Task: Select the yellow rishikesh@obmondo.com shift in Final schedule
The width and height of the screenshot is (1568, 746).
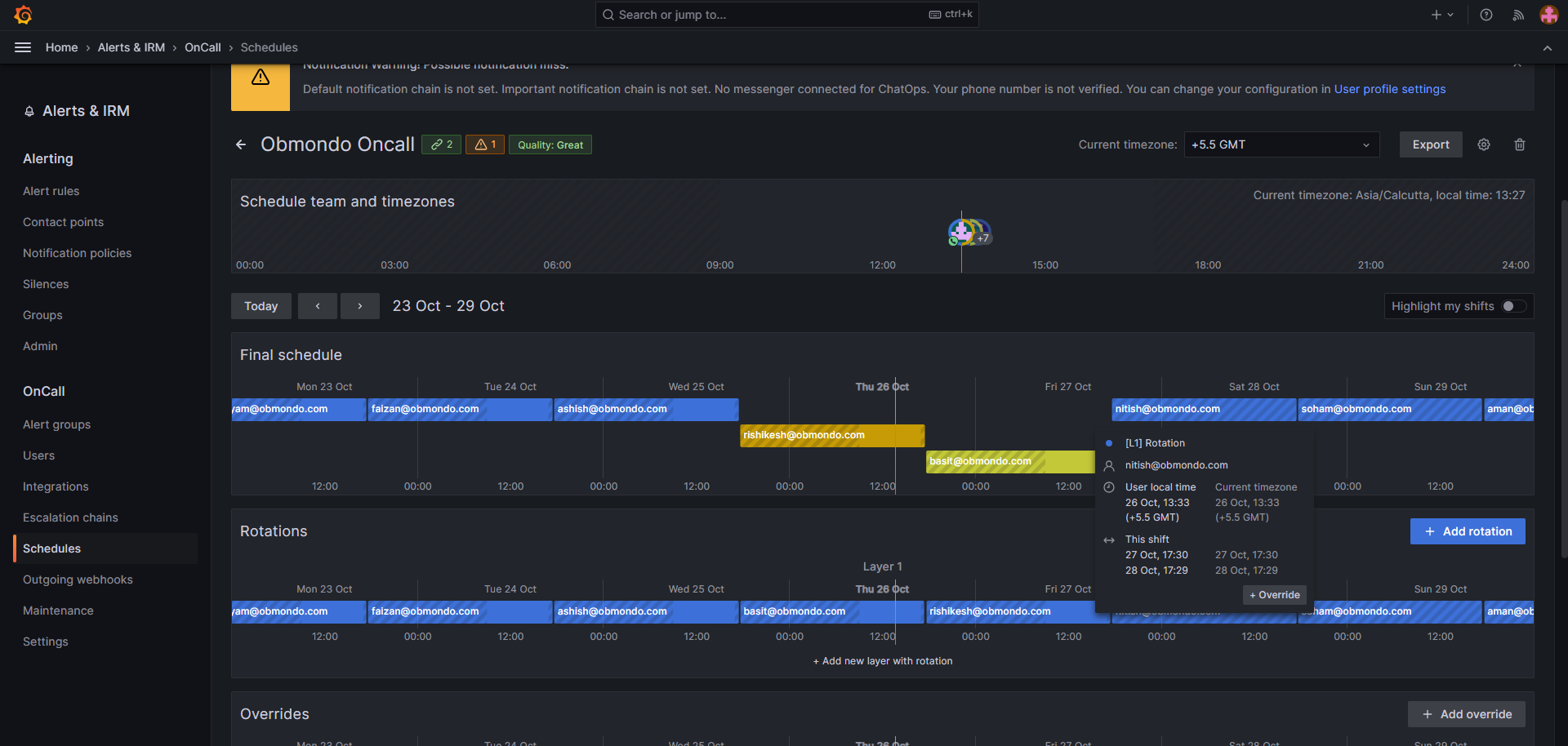Action: point(832,435)
